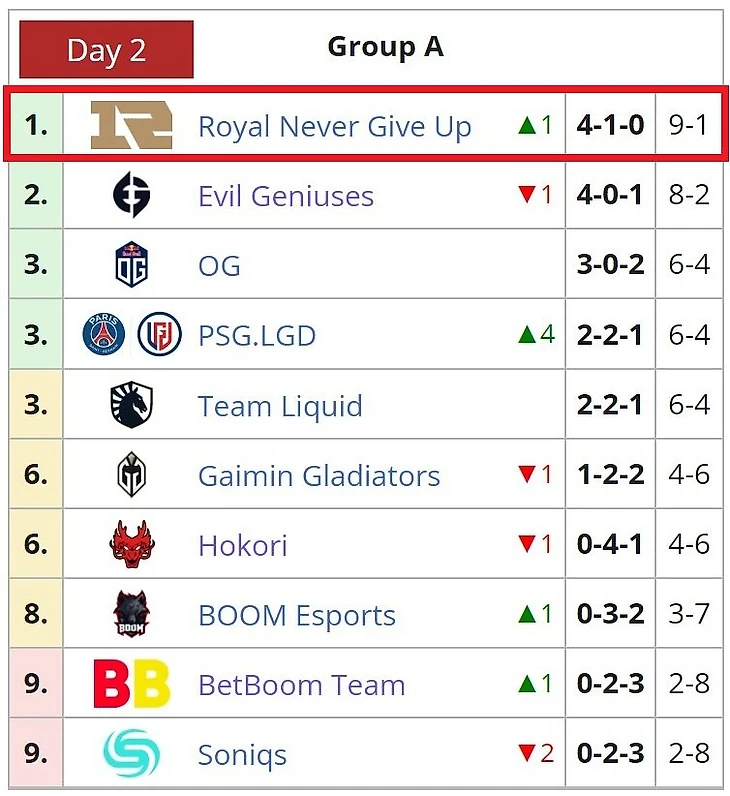Open the PSG.LGD team link
Viewport: 730px width, 796px height.
[257, 336]
